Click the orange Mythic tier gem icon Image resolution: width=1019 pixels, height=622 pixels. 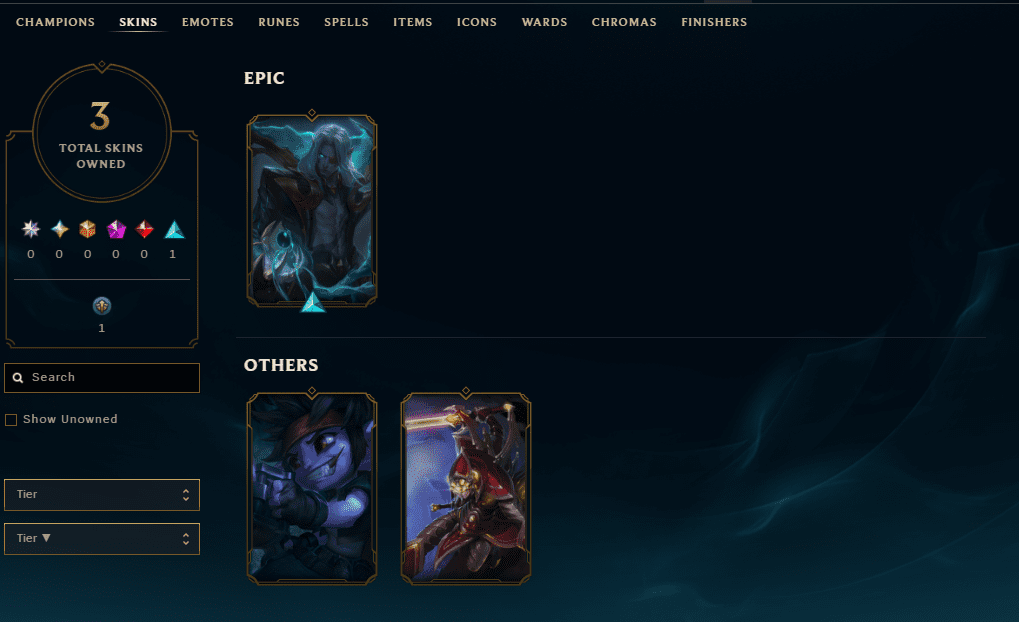click(x=88, y=229)
